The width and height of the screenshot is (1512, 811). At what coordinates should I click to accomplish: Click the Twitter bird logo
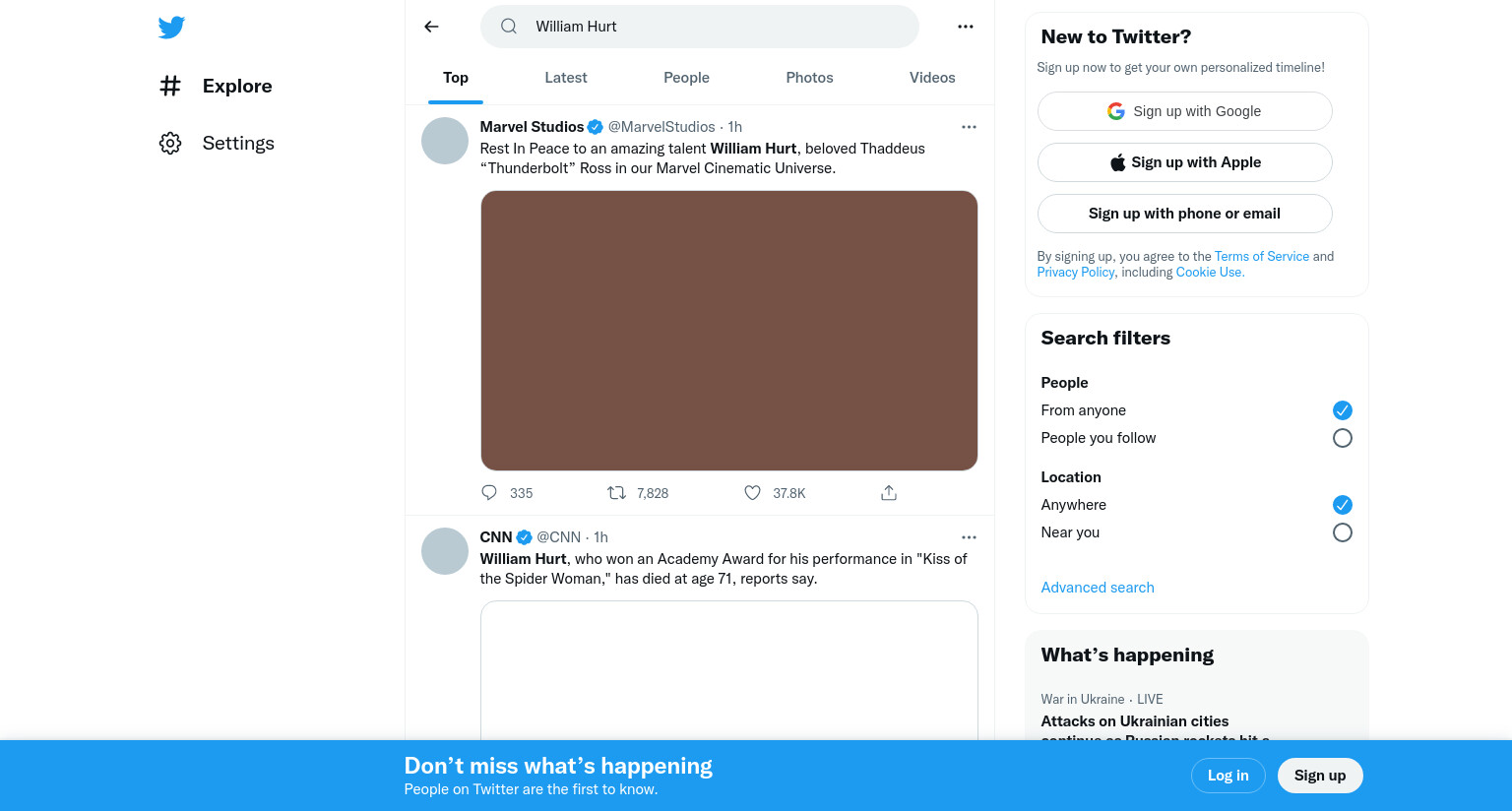(x=171, y=28)
